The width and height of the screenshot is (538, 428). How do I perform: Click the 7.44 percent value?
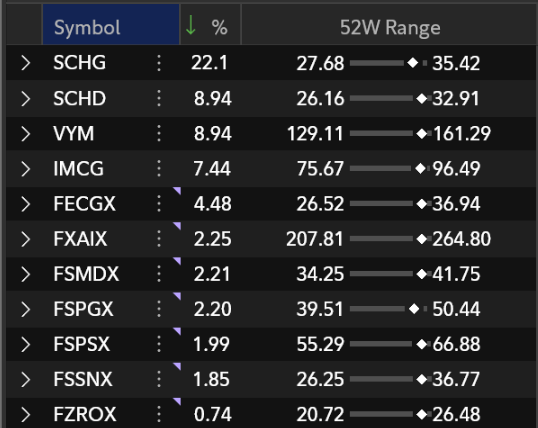point(212,169)
